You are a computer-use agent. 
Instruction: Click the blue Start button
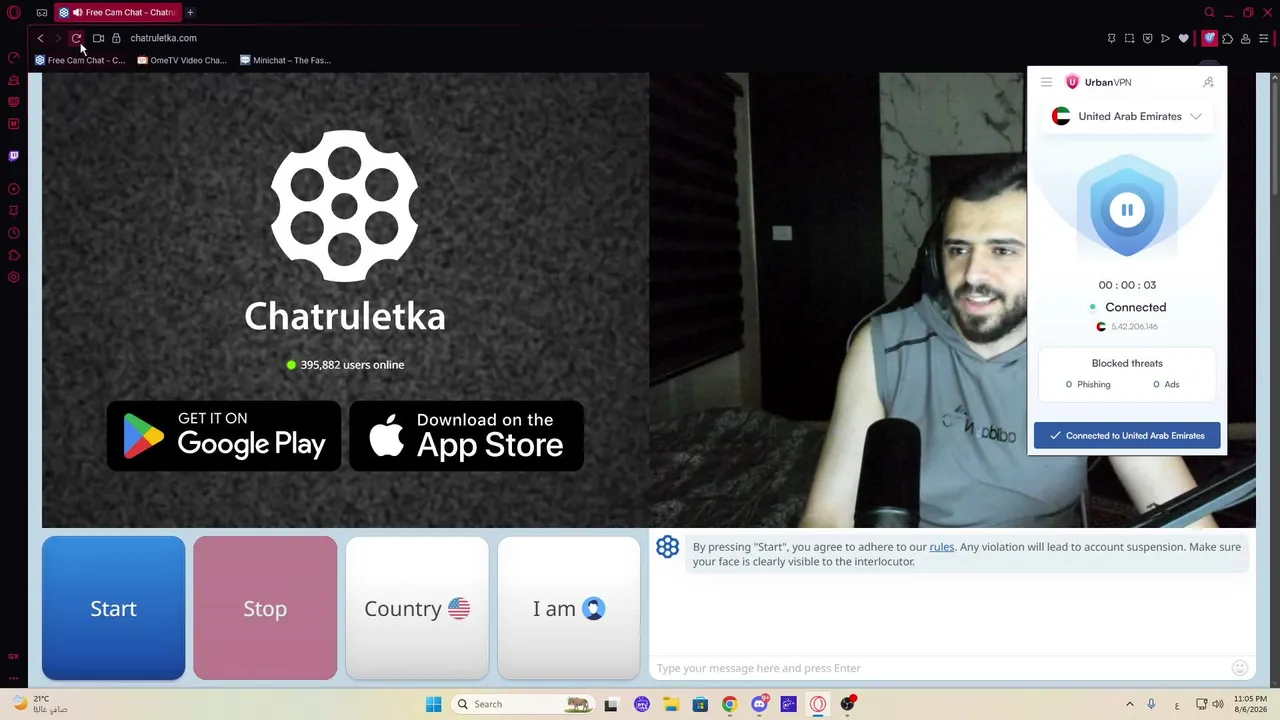(x=113, y=608)
